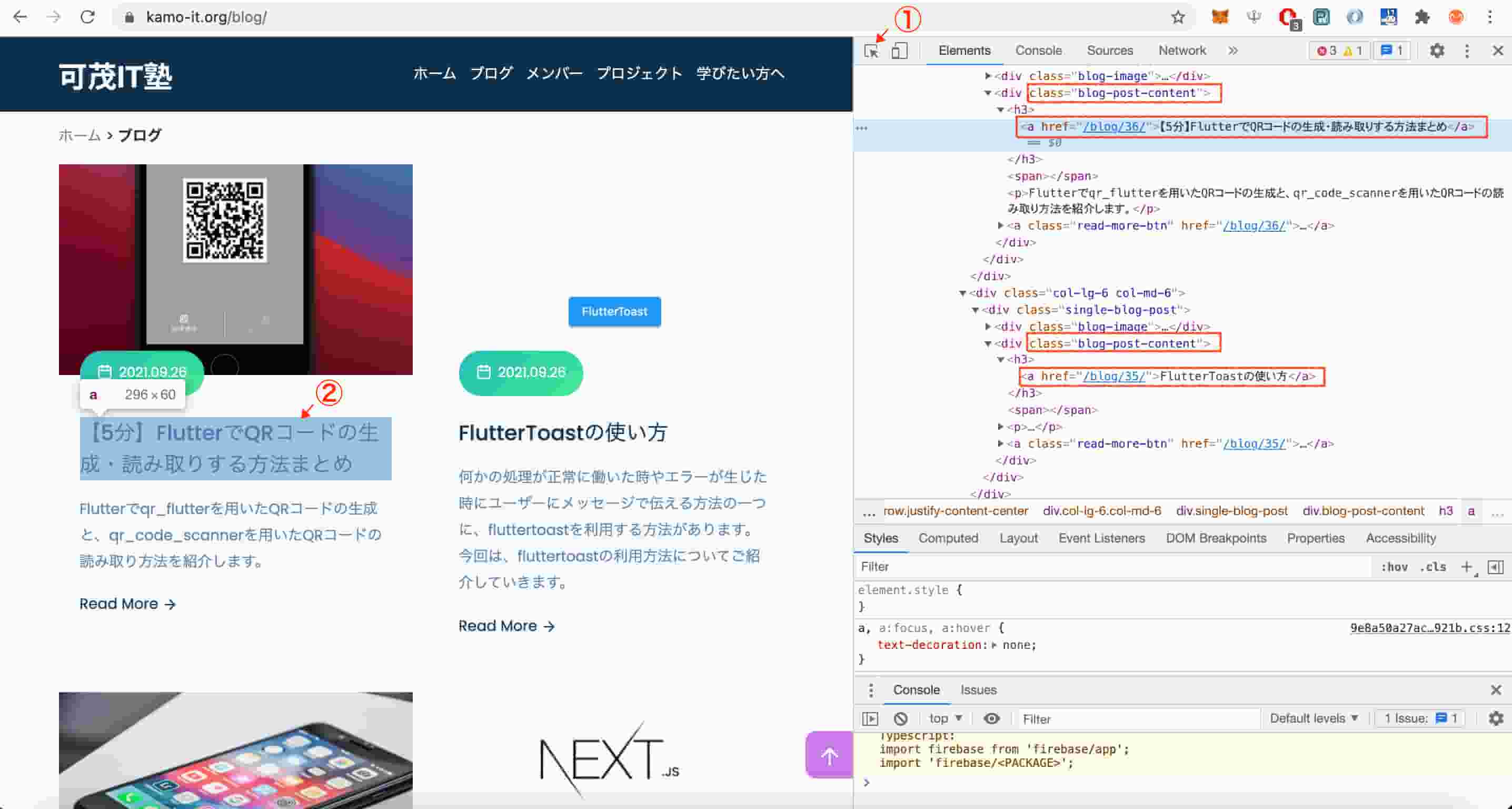Click the profile avatar icon in toolbar
This screenshot has height=809, width=1512.
(1456, 17)
